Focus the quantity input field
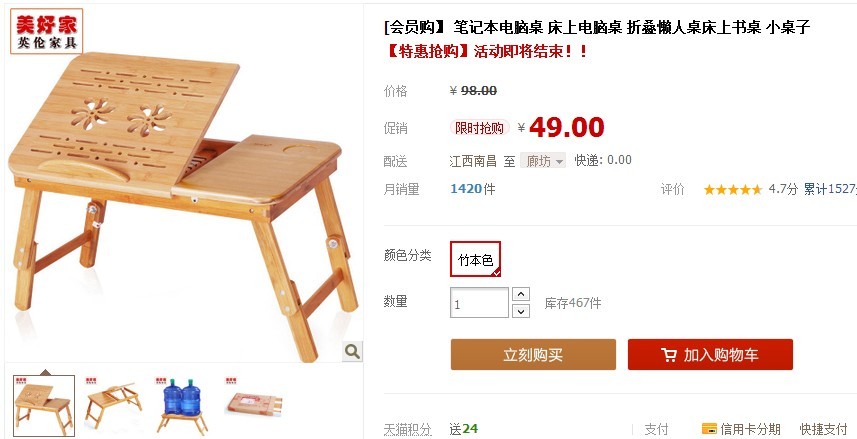Image resolution: width=857 pixels, height=439 pixels. pyautogui.click(x=479, y=302)
